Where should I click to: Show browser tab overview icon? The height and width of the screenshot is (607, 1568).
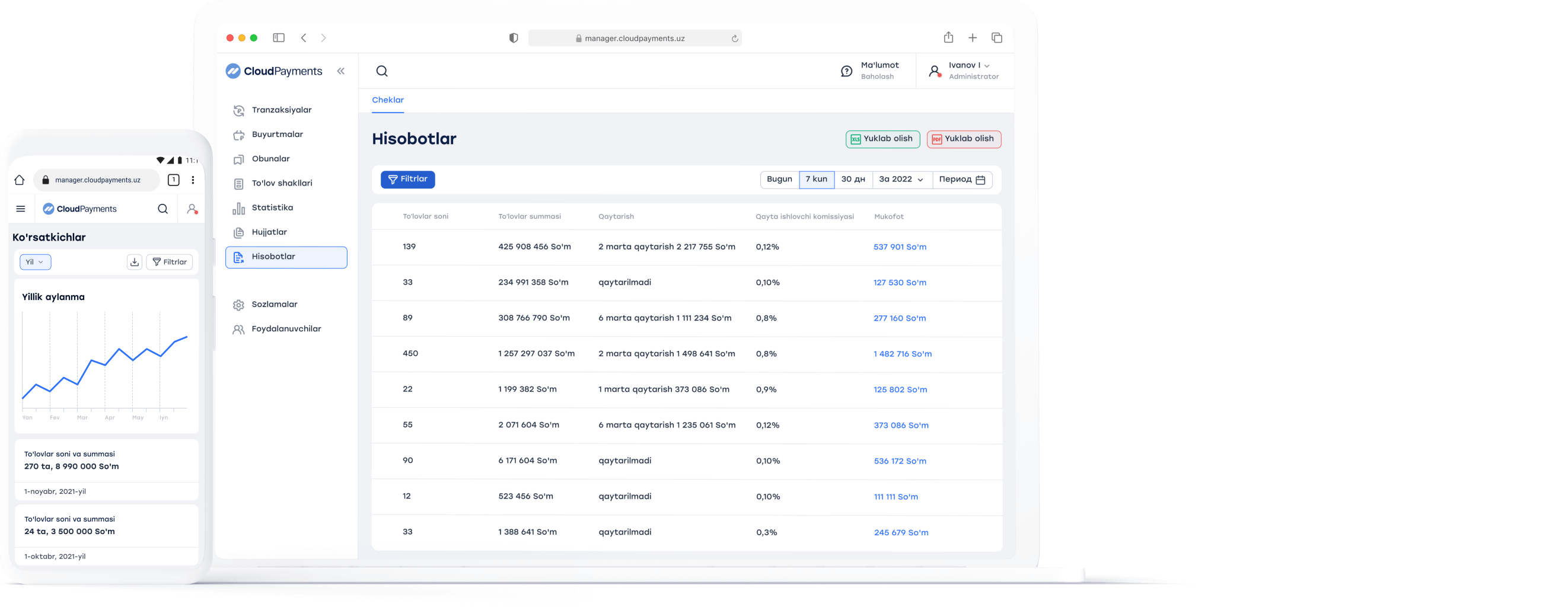pos(996,38)
